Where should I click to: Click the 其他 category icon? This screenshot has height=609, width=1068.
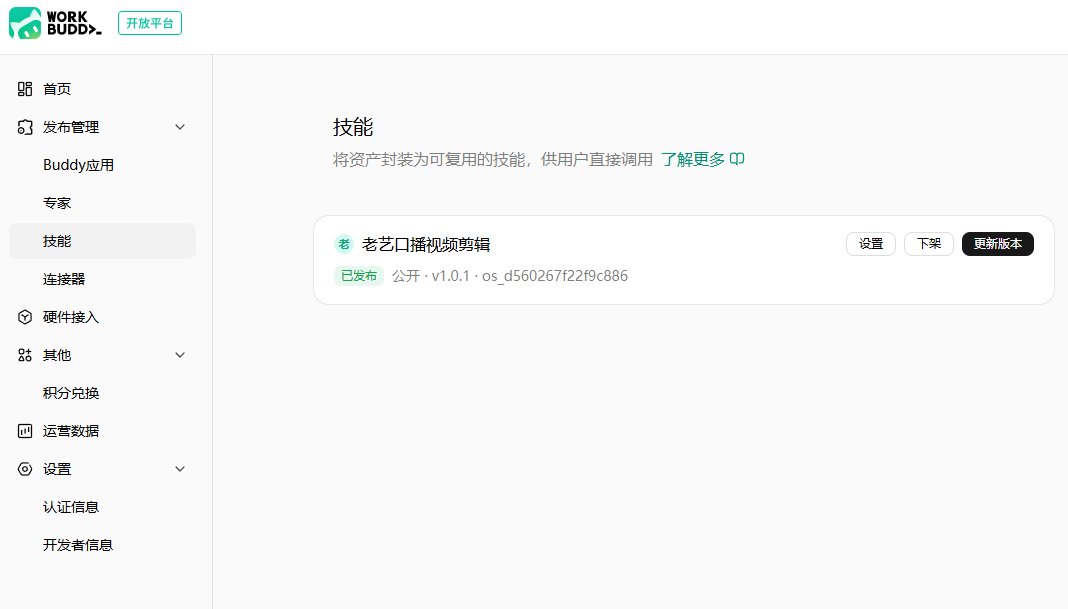pos(25,355)
